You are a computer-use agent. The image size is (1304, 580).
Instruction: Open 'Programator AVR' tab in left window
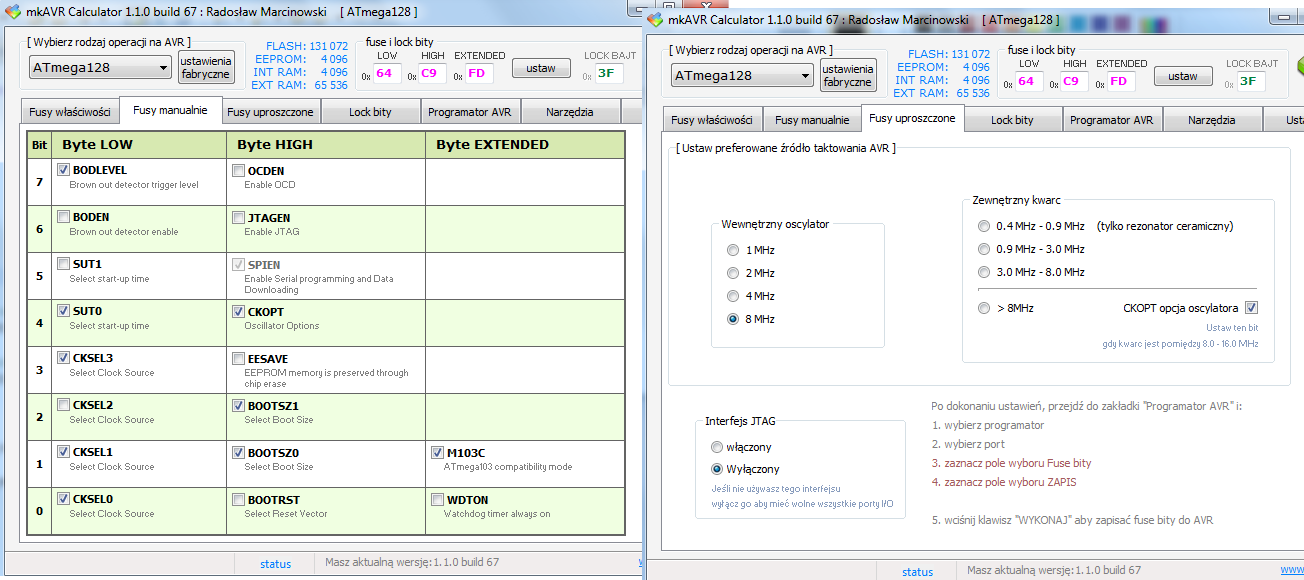pyautogui.click(x=470, y=112)
